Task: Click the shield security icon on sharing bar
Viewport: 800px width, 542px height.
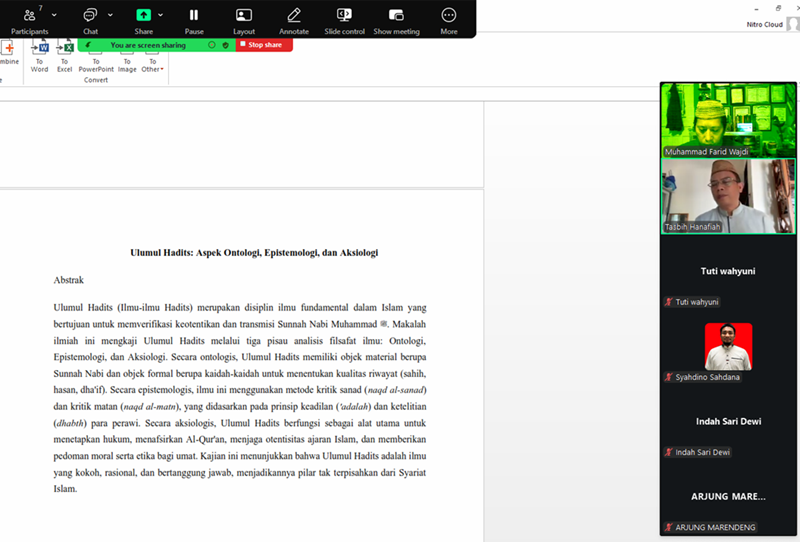Action: 226,45
